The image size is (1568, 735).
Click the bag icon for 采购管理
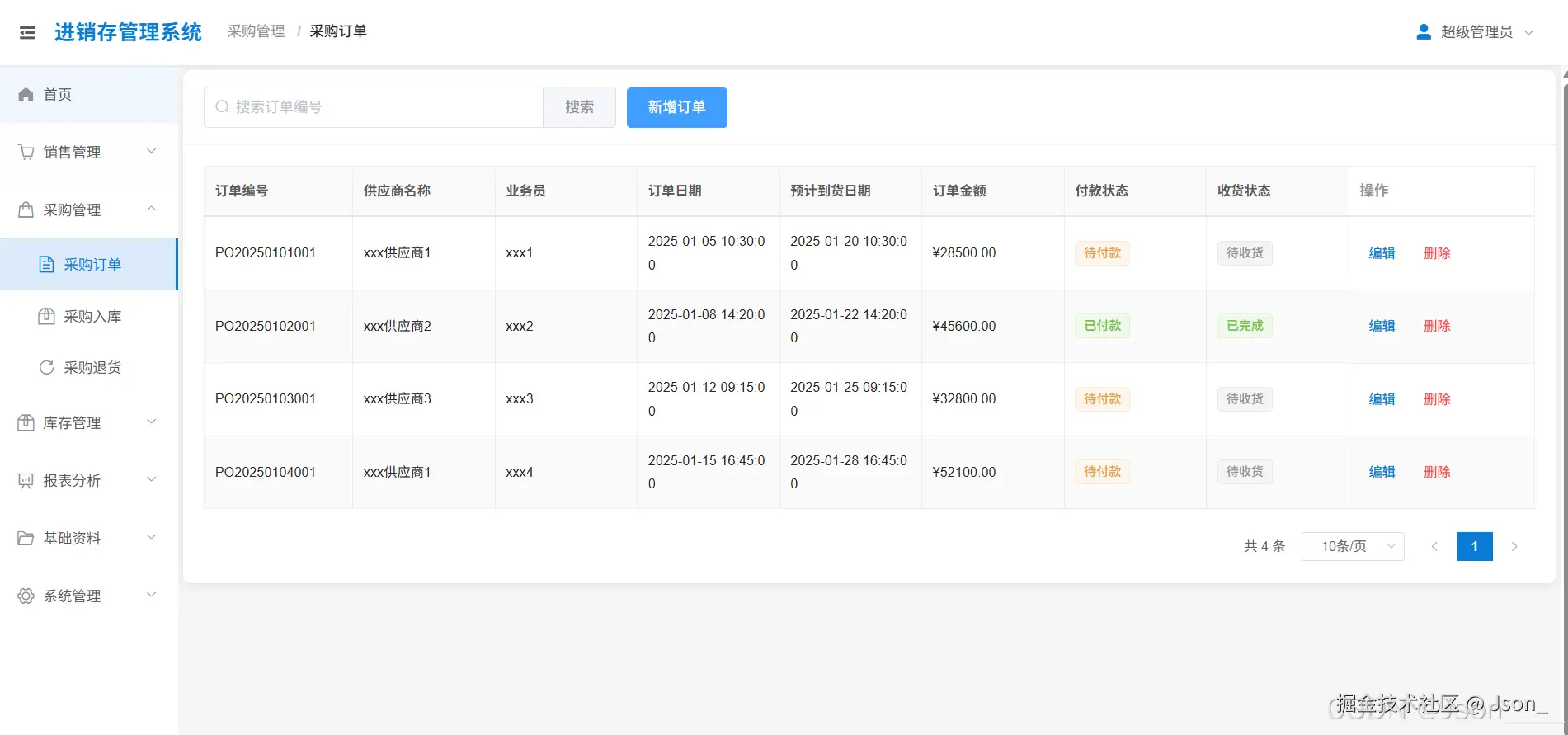tap(26, 210)
